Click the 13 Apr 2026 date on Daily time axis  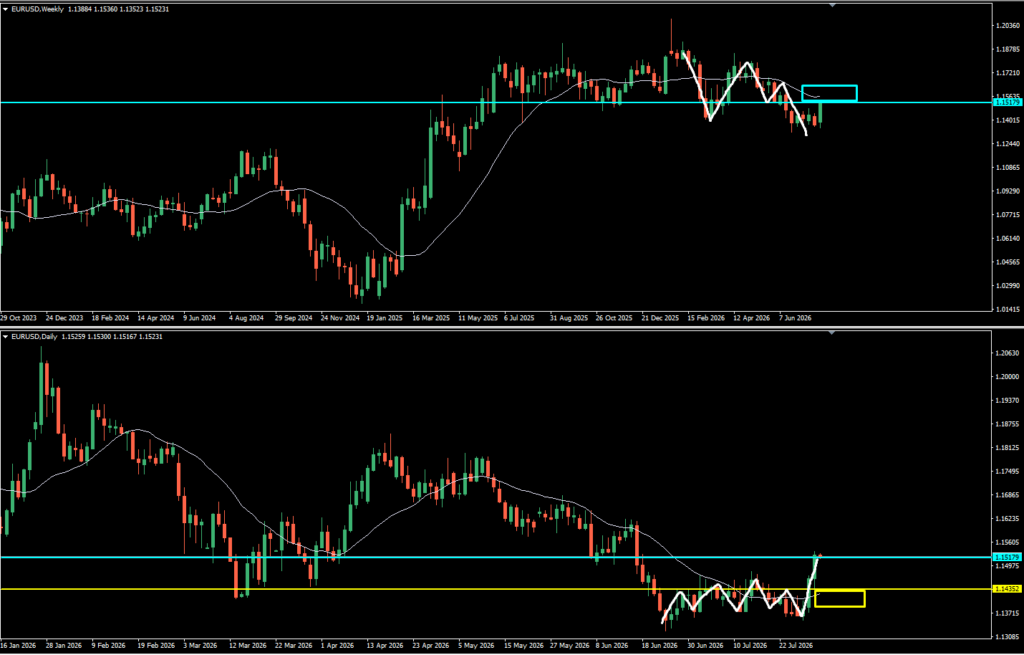click(x=385, y=645)
